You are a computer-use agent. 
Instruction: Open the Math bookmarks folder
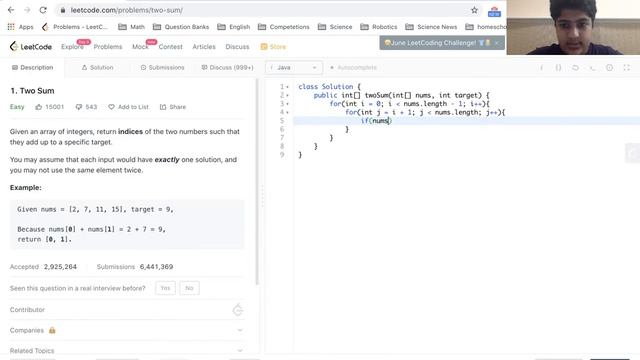131,27
